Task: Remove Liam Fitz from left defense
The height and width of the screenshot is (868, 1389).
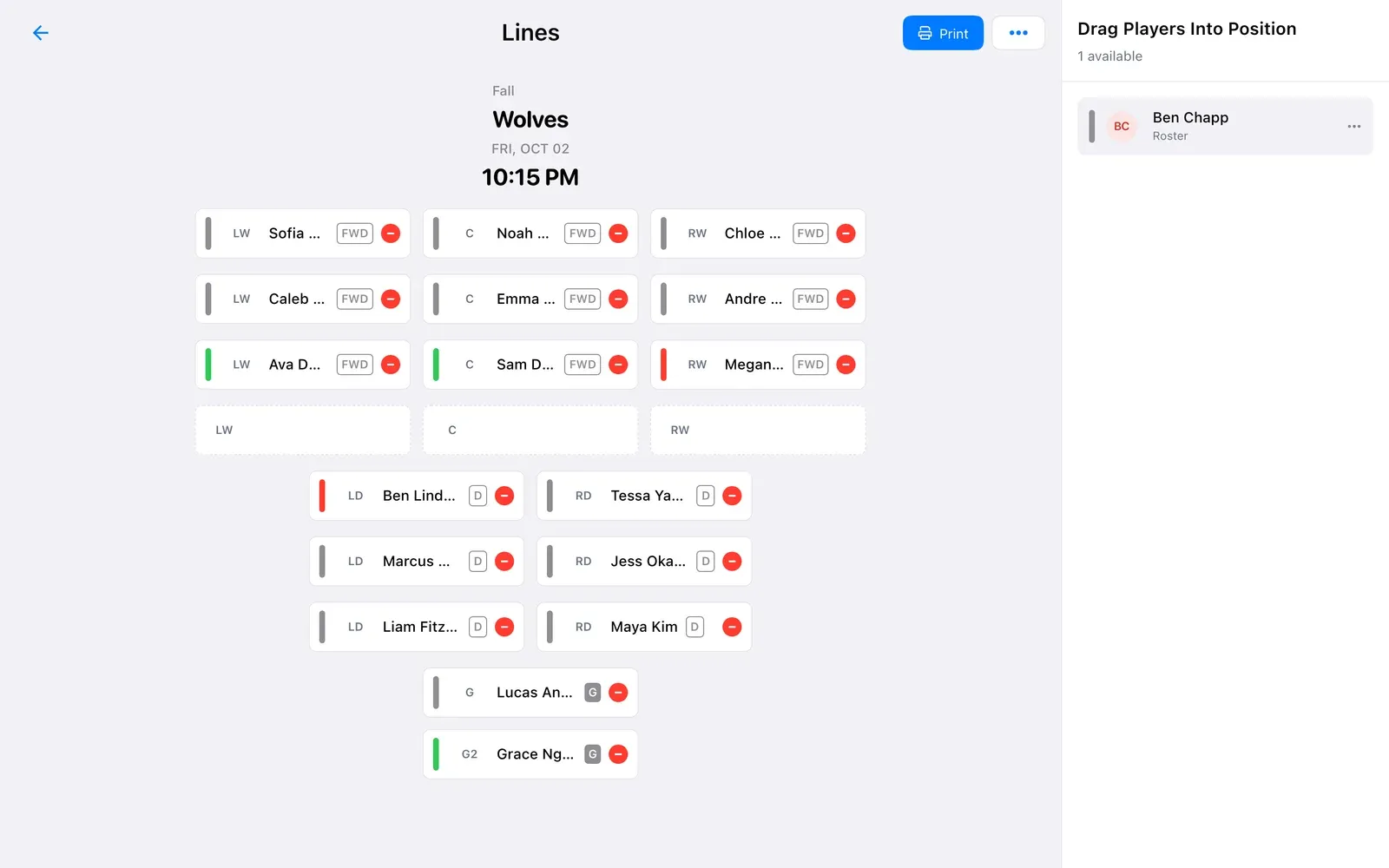Action: (504, 627)
